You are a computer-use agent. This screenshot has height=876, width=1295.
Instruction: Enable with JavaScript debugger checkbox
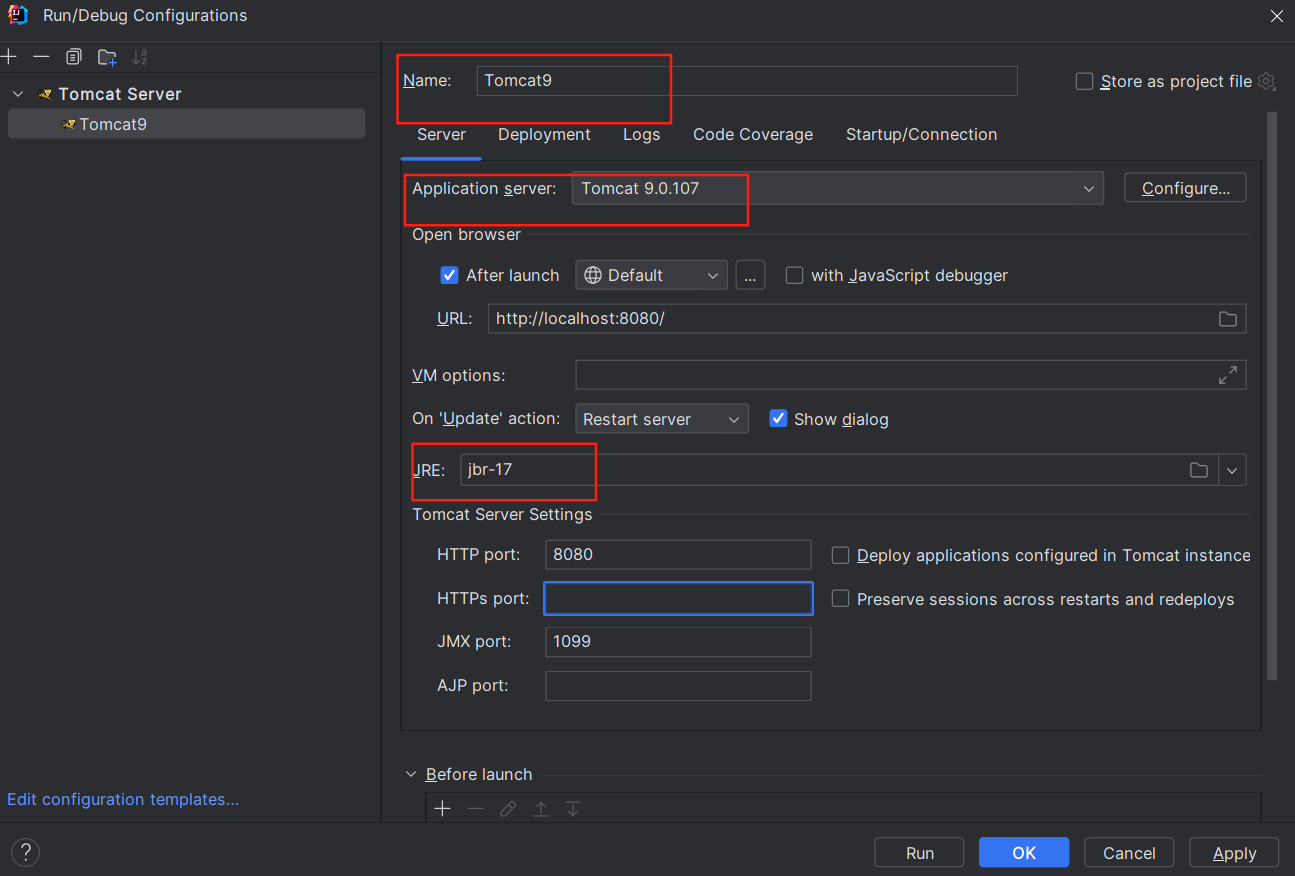coord(795,275)
